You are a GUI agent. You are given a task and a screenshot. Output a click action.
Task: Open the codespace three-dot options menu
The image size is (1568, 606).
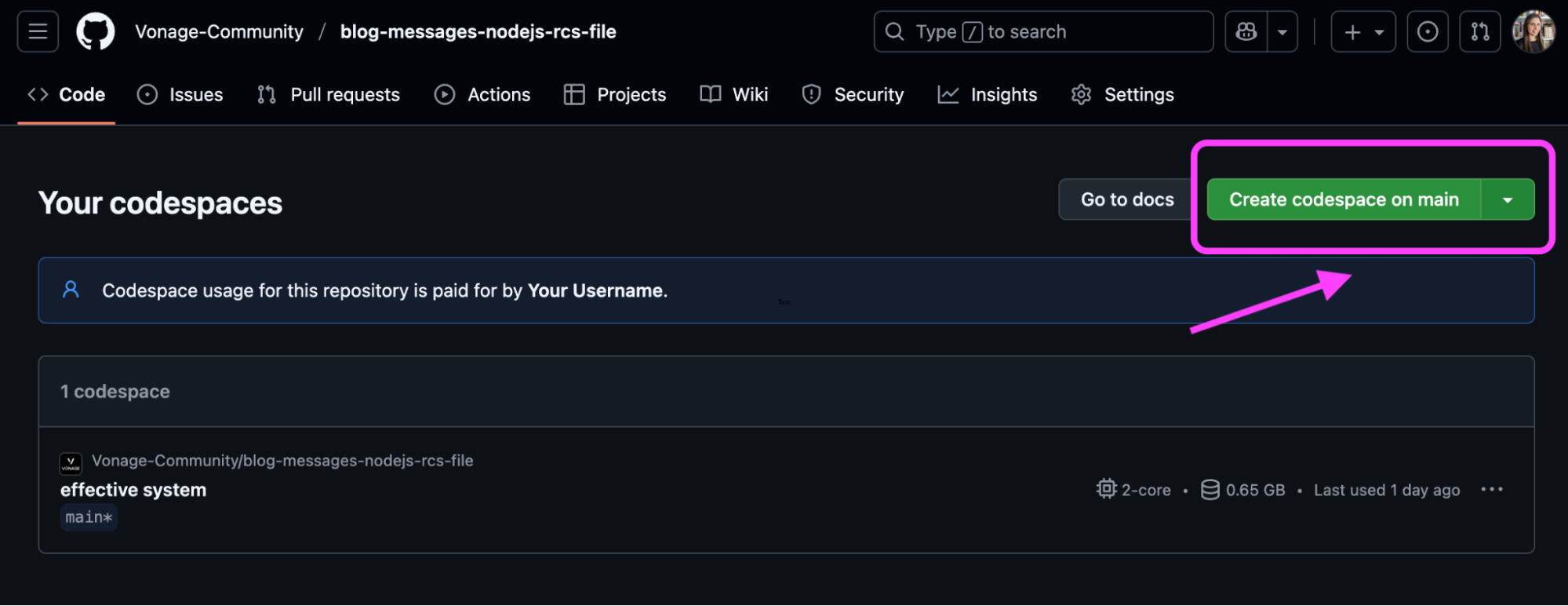point(1491,490)
